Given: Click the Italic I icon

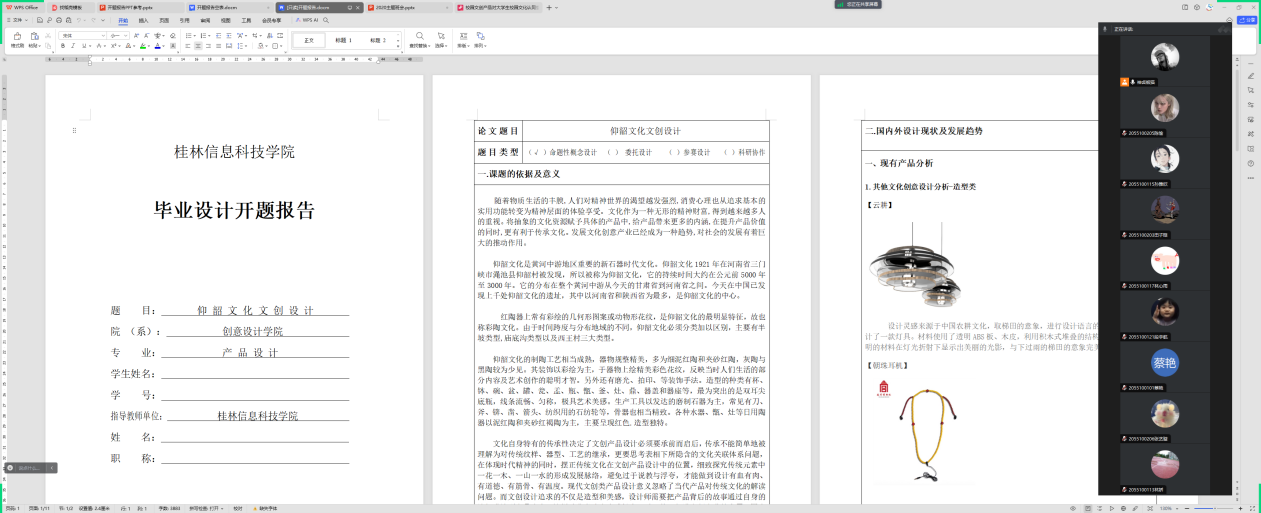Looking at the screenshot, I should (74, 46).
